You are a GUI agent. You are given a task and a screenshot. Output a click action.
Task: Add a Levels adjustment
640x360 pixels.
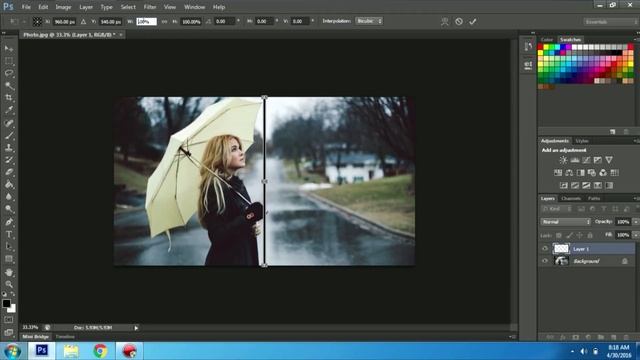click(x=575, y=160)
